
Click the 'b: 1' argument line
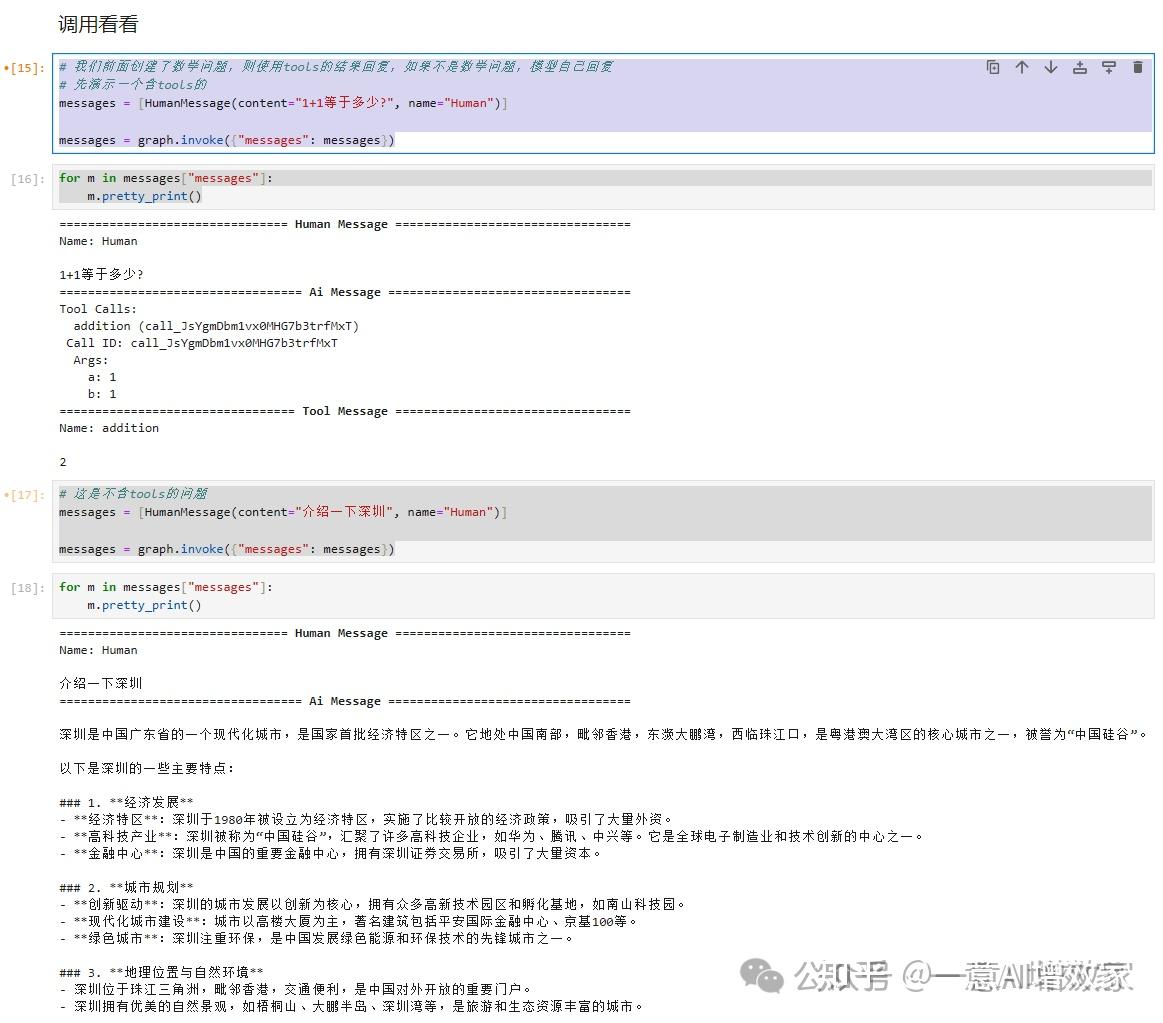click(x=102, y=394)
